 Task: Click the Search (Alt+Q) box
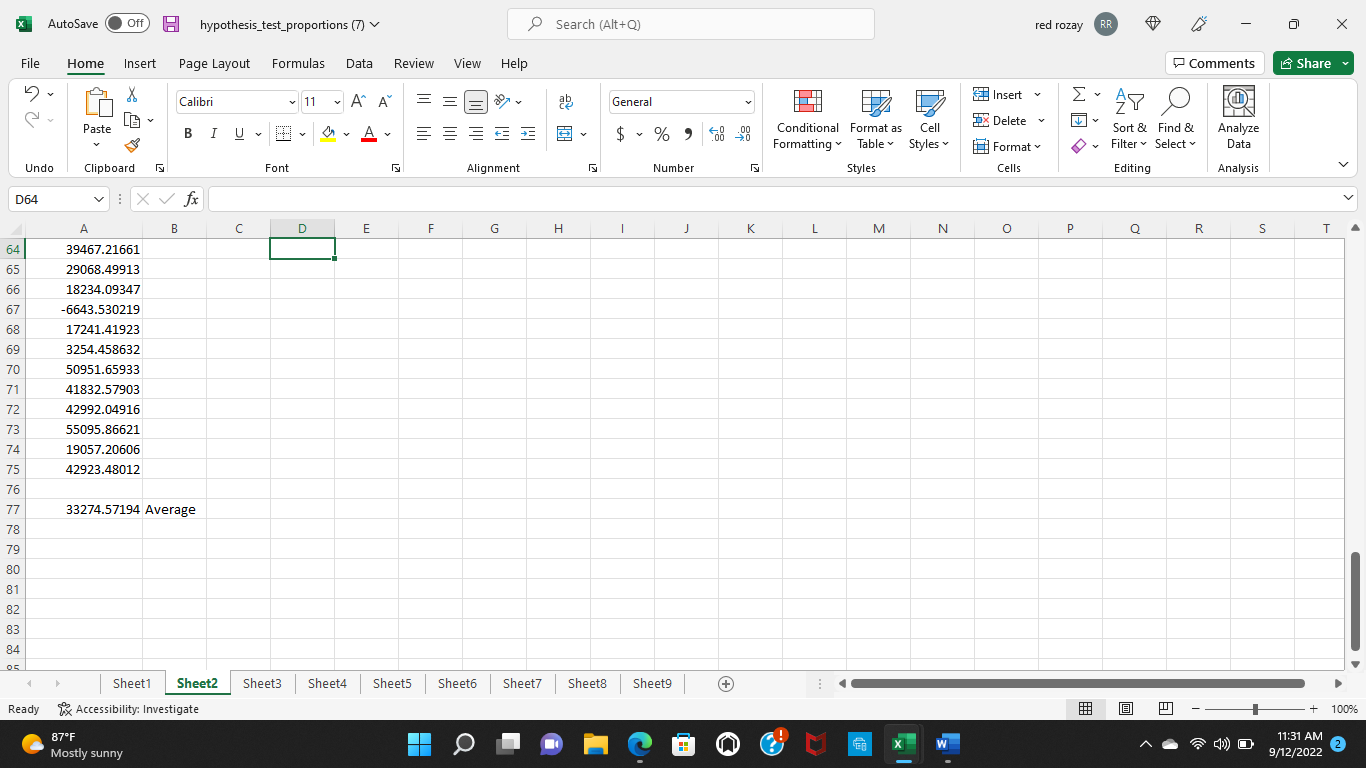[x=691, y=24]
